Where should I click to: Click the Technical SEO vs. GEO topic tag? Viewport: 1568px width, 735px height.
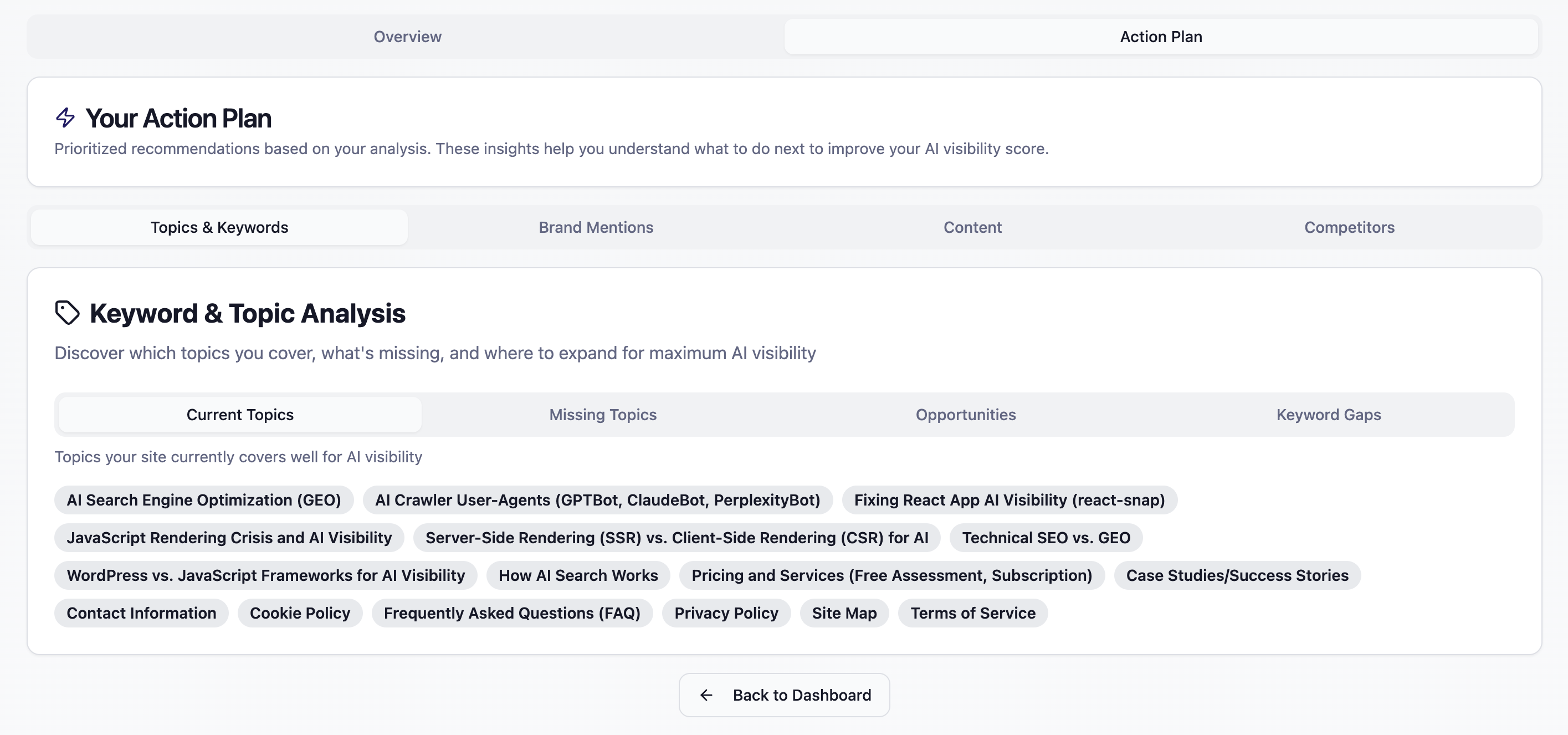[1046, 538]
